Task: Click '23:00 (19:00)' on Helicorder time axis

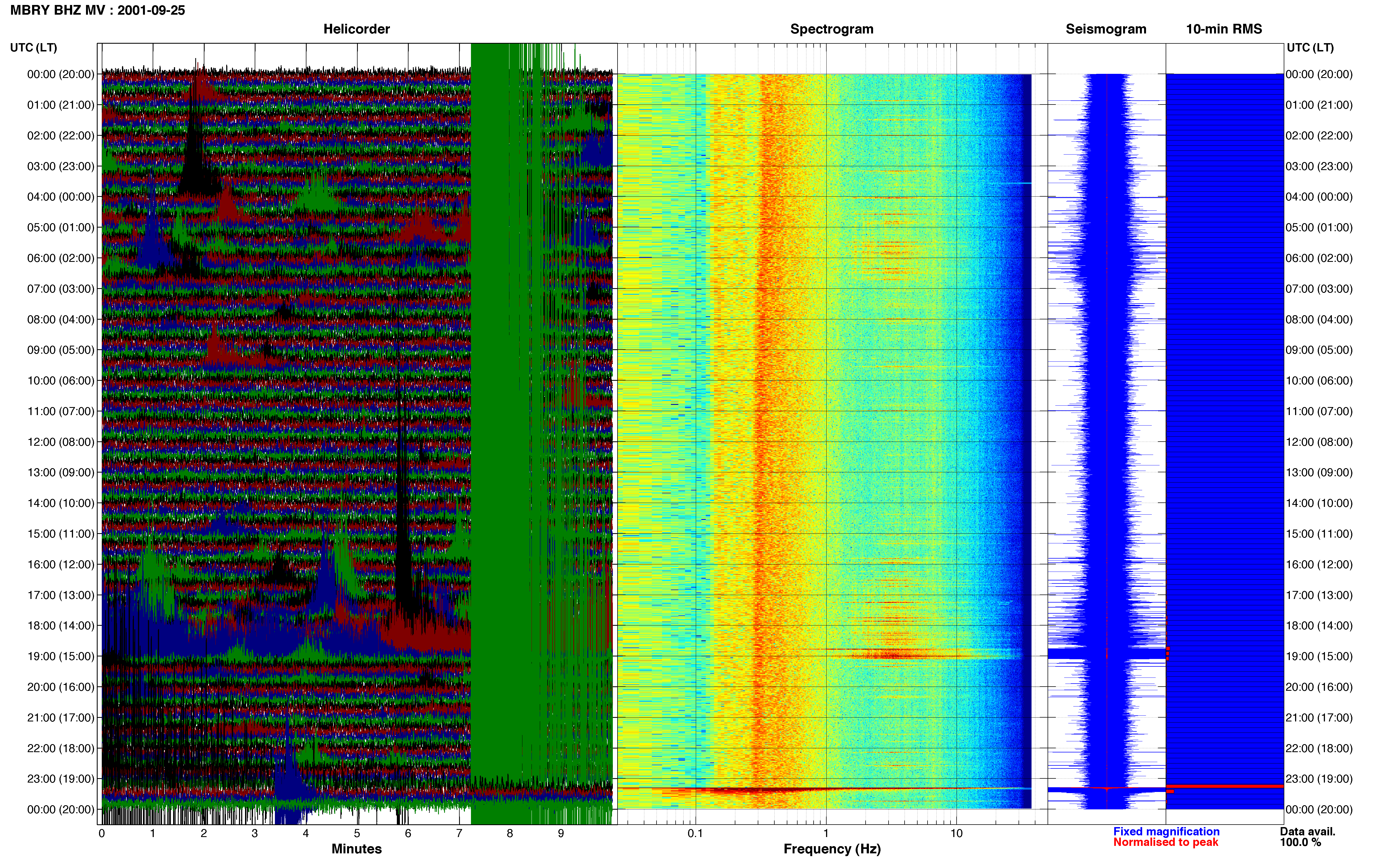Action: click(x=61, y=779)
